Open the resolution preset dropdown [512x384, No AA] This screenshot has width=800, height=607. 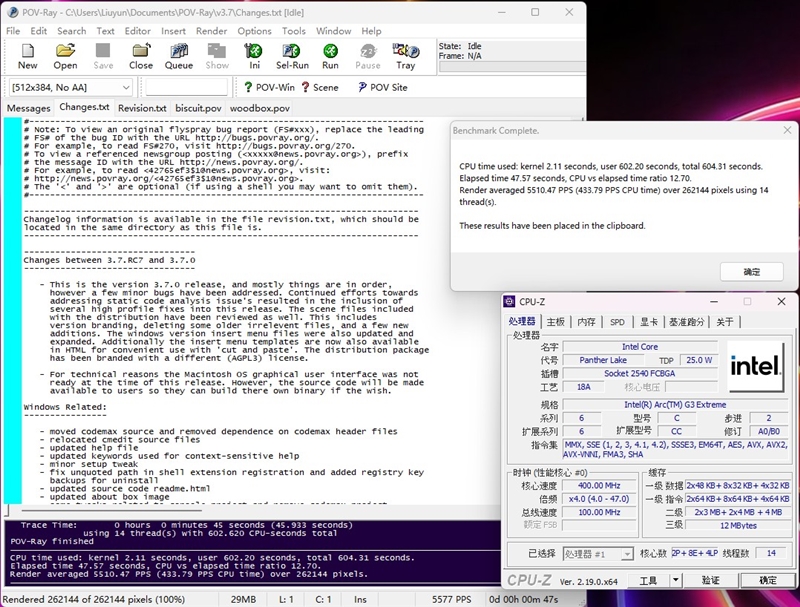click(71, 87)
